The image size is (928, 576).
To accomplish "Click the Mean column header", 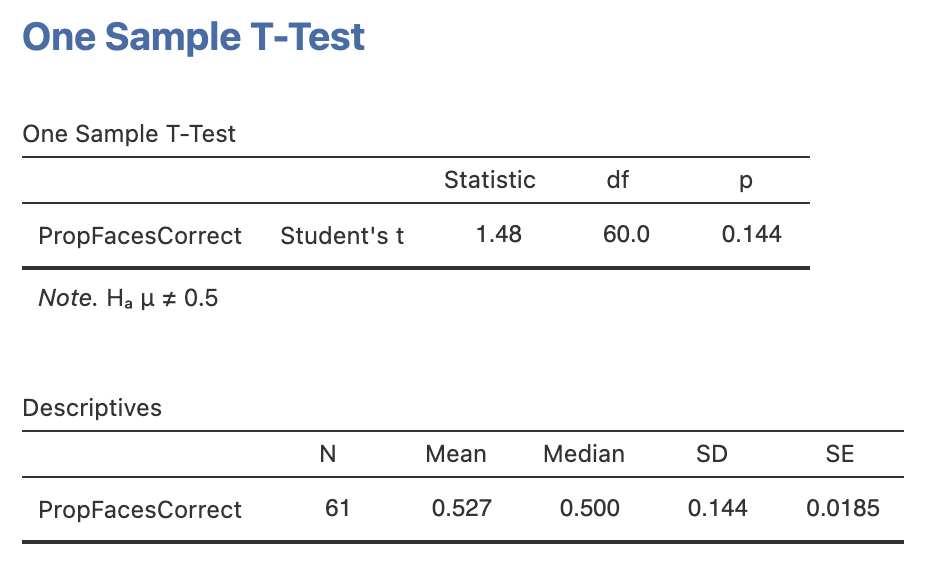I will click(x=456, y=454).
